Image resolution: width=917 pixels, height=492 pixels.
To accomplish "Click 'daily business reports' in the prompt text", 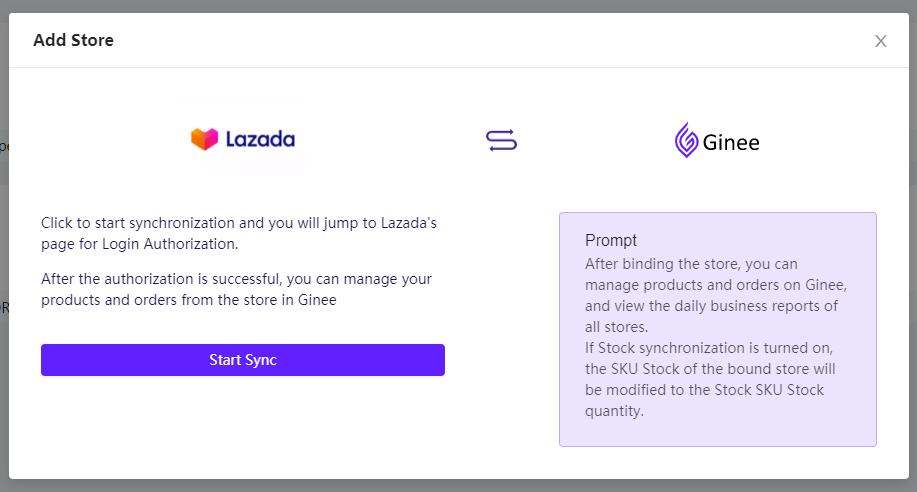I will click(x=756, y=305).
